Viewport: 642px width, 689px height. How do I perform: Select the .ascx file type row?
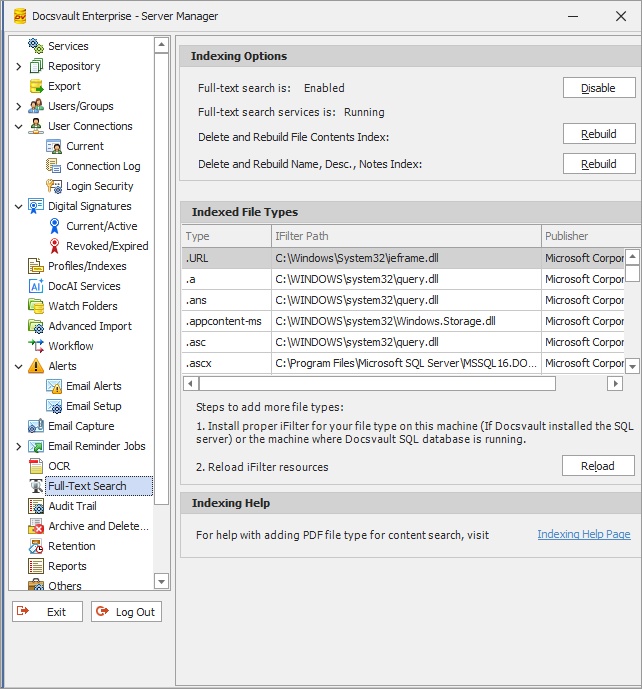point(403,363)
